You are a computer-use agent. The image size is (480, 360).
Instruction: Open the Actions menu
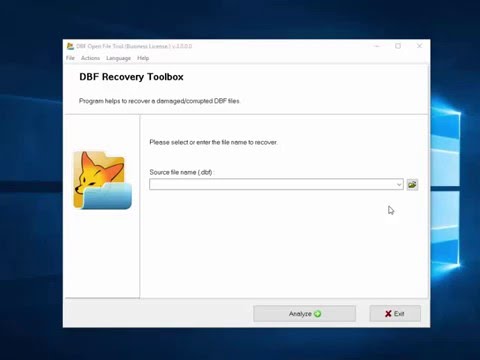pyautogui.click(x=90, y=58)
